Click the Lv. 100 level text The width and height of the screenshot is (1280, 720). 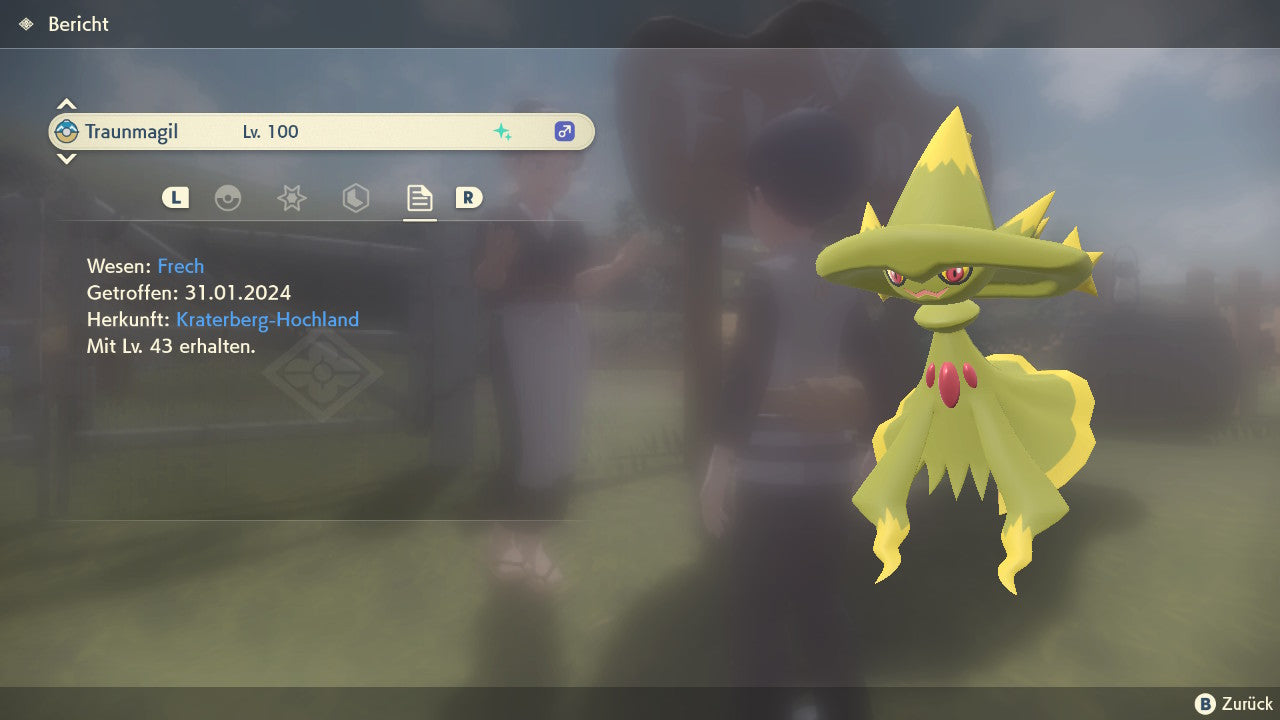point(270,132)
